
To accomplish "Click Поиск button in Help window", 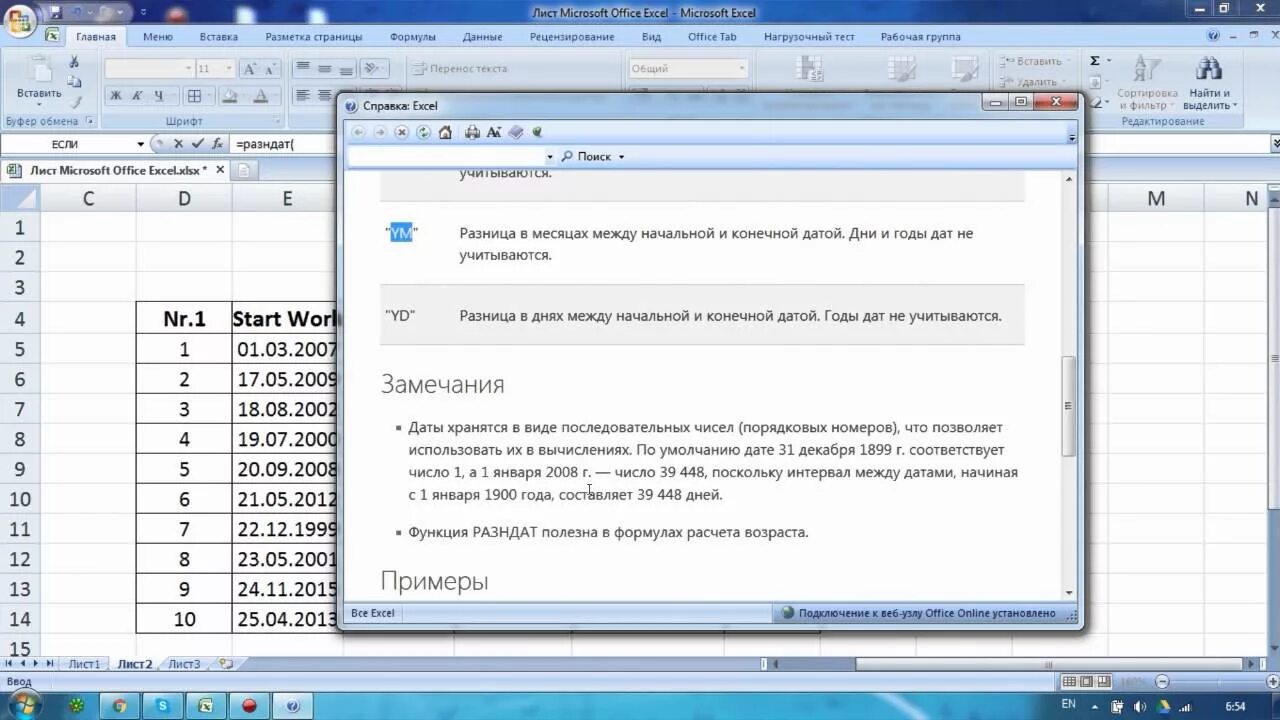I will coord(585,157).
